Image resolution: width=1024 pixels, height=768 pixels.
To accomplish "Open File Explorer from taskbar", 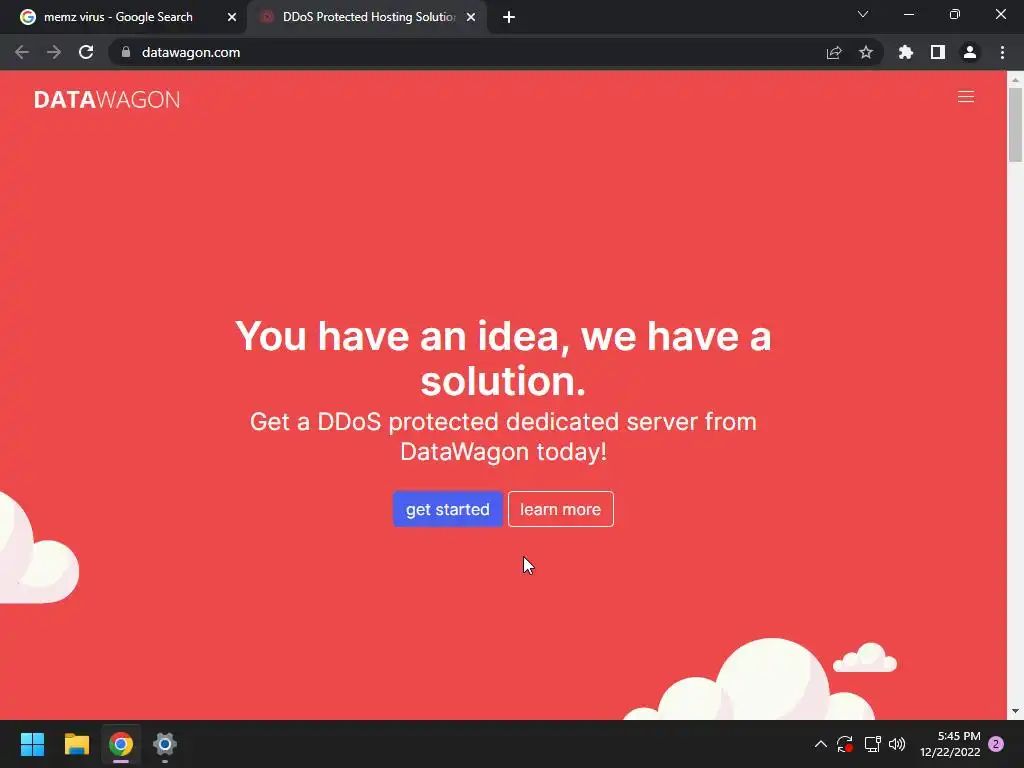I will [77, 744].
